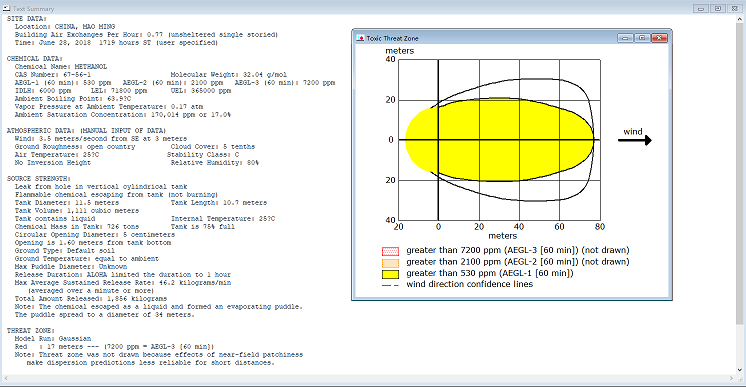Click the 'Tank Length: 10.7 meters' text

pyautogui.click(x=219, y=203)
